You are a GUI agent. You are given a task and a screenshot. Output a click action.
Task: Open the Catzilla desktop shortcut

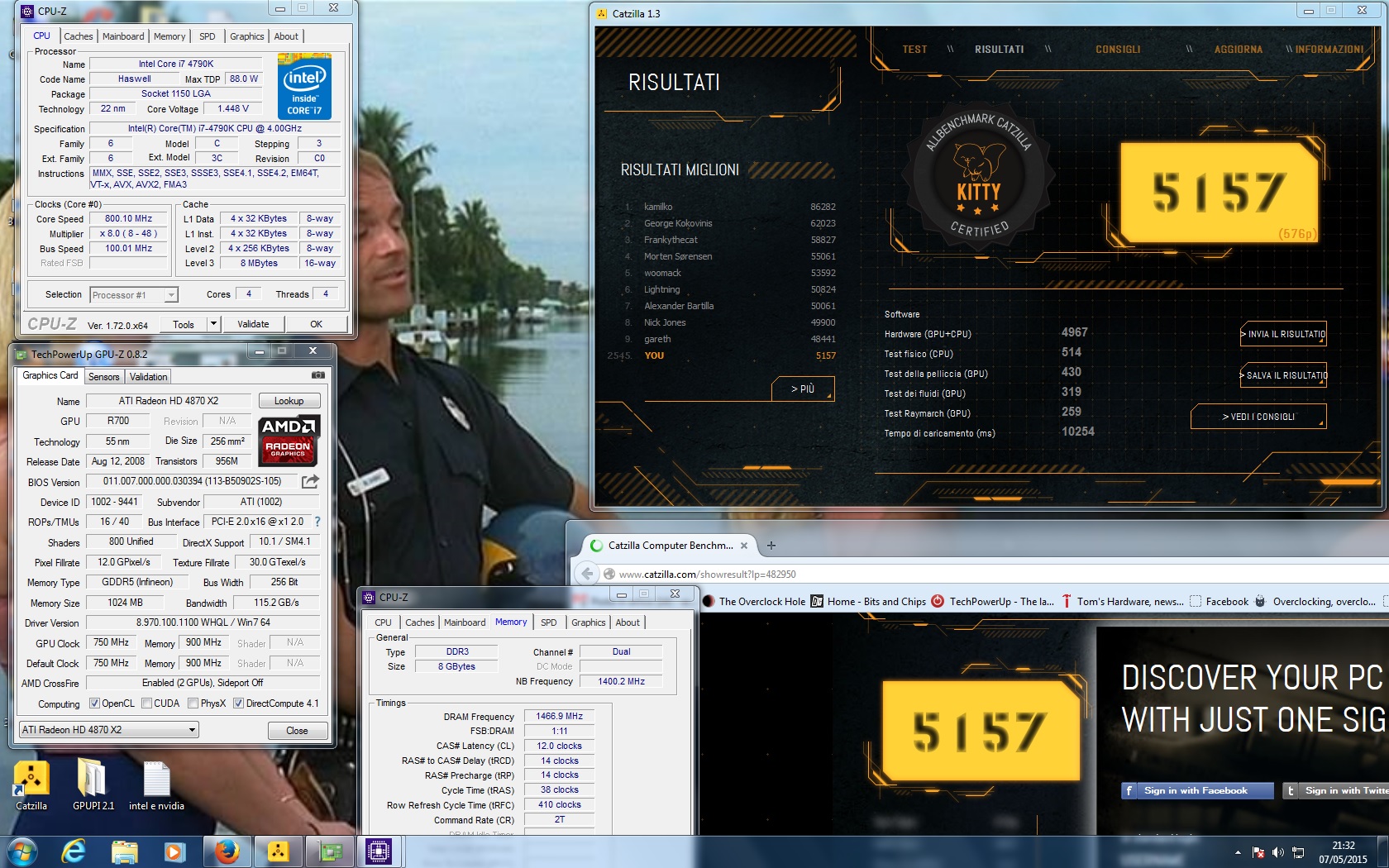click(31, 785)
